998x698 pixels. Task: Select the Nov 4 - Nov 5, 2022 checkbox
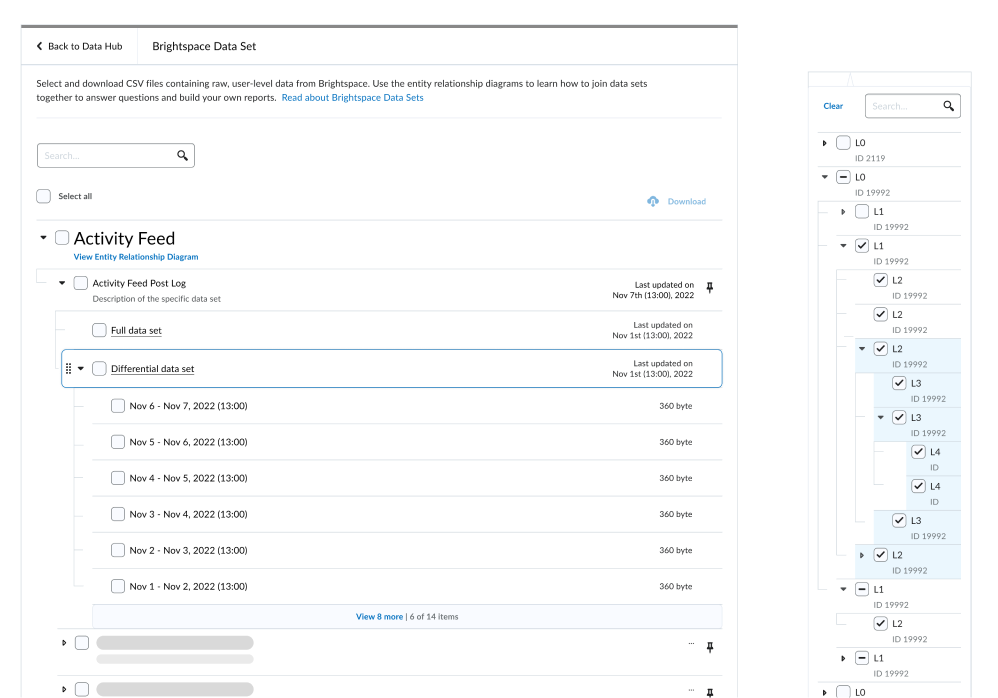click(x=118, y=478)
